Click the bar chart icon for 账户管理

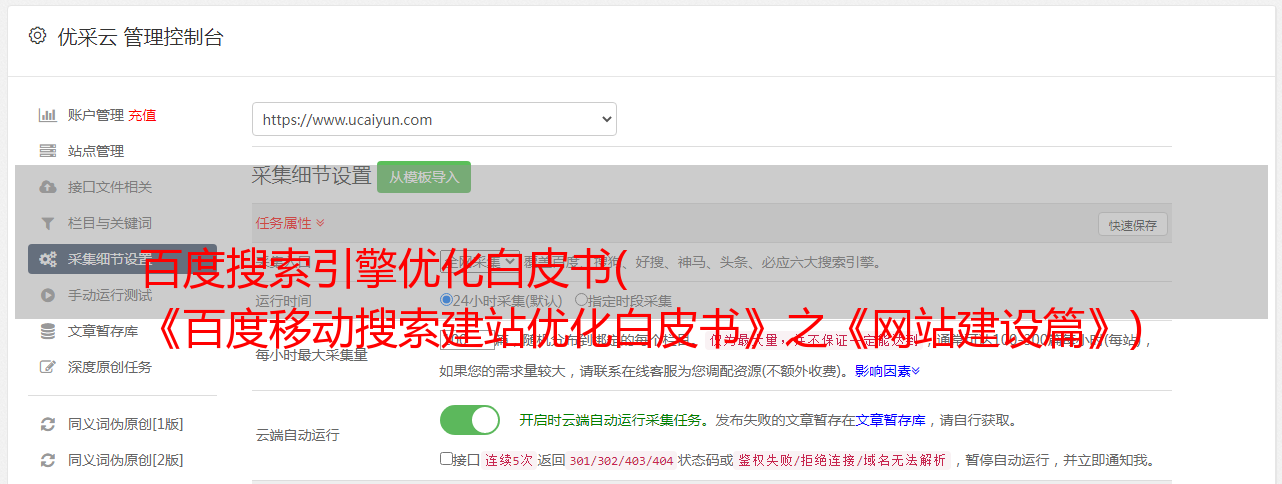point(47,115)
